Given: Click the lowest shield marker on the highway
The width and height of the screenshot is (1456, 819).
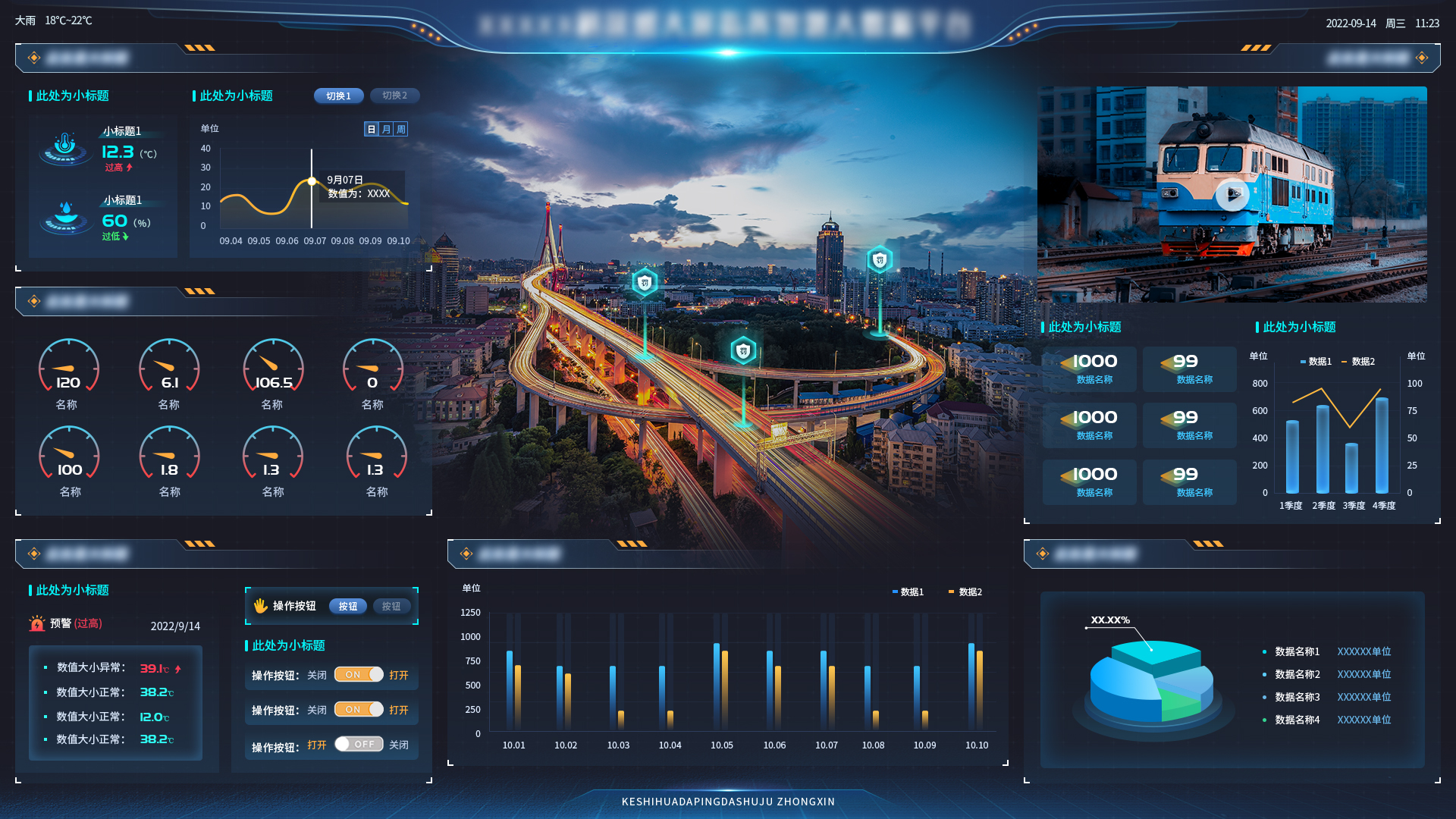Looking at the screenshot, I should (x=743, y=350).
